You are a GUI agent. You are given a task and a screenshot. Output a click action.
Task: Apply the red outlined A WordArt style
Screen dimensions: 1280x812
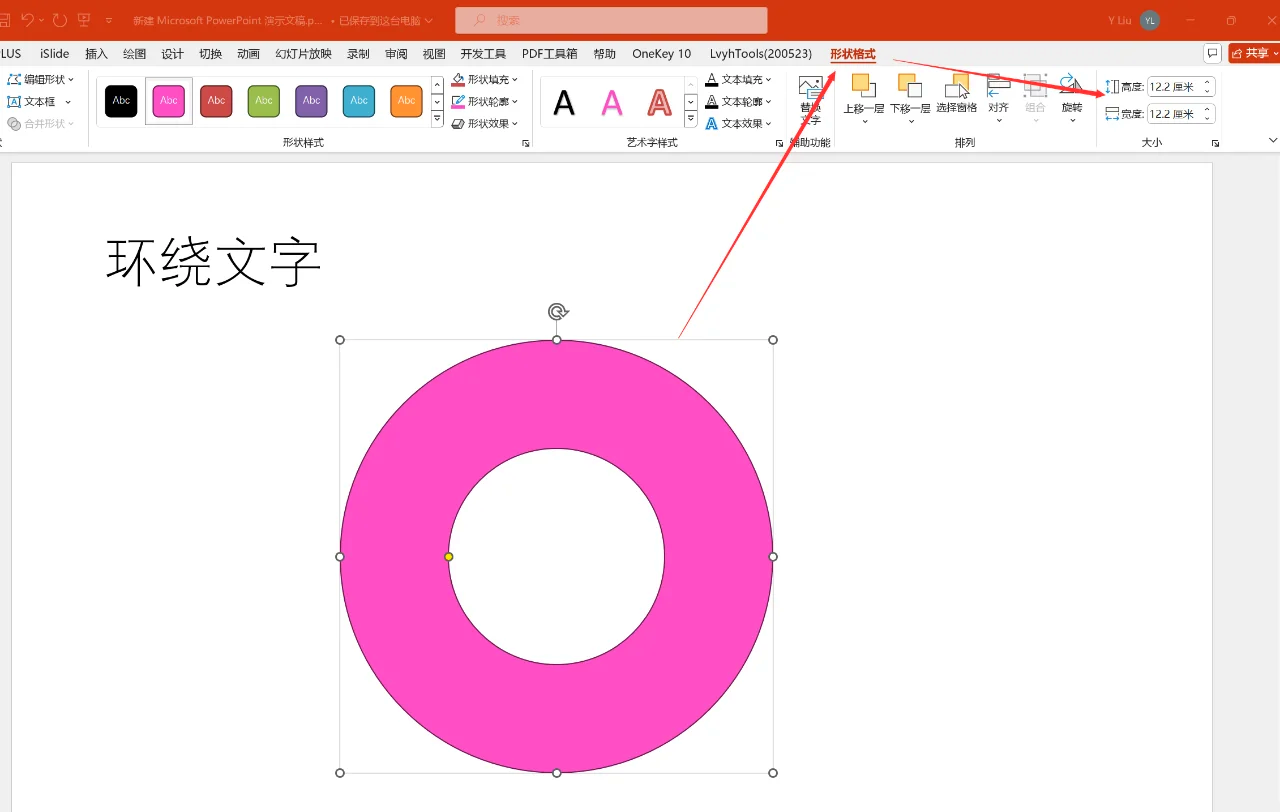click(x=659, y=102)
